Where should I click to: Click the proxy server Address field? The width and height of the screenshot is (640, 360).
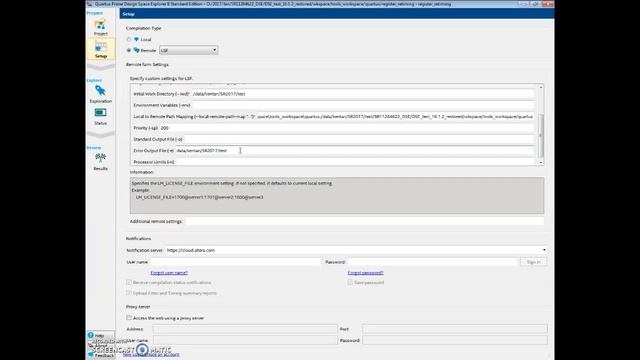click(x=245, y=329)
